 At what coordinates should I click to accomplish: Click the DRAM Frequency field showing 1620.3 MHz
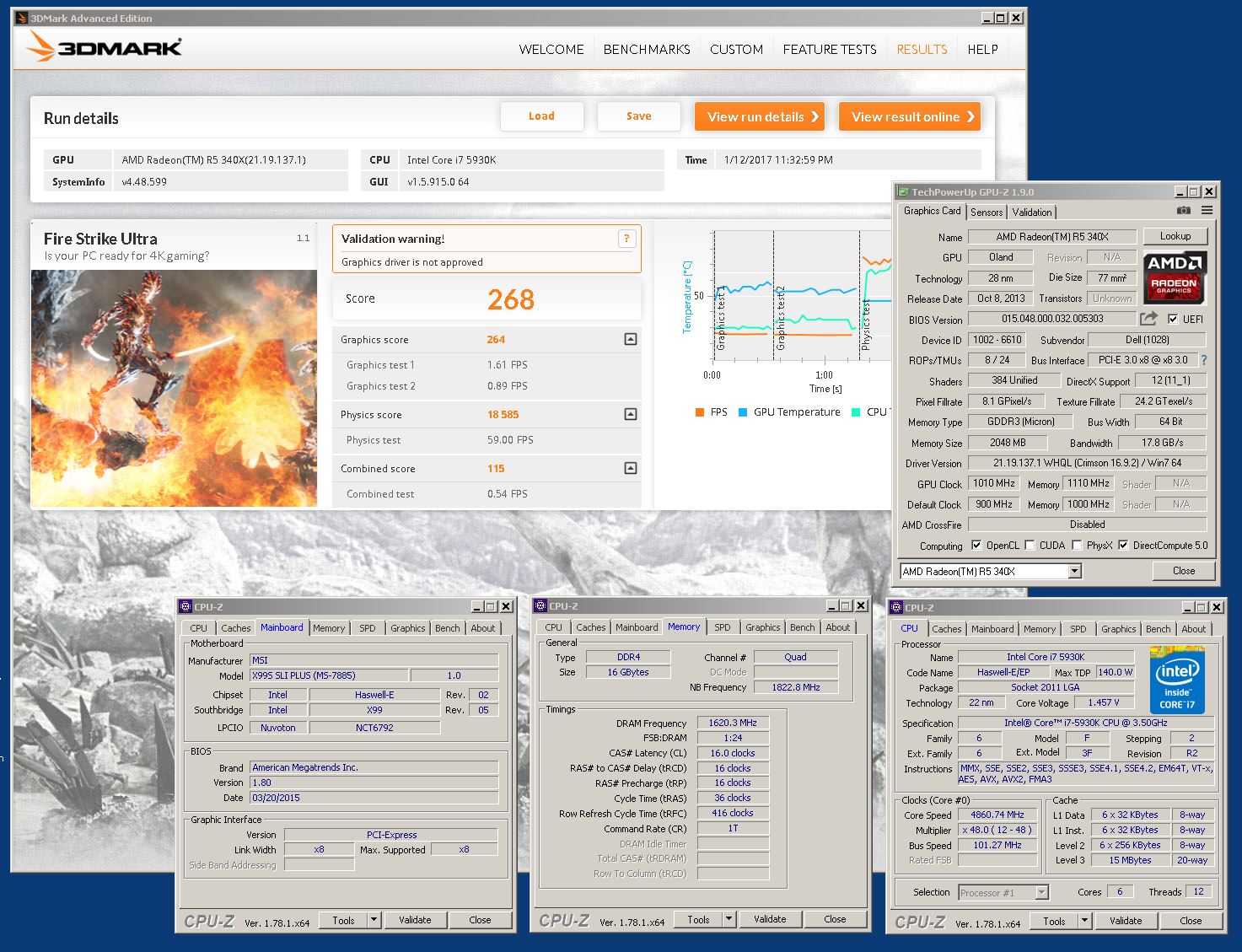(x=733, y=723)
